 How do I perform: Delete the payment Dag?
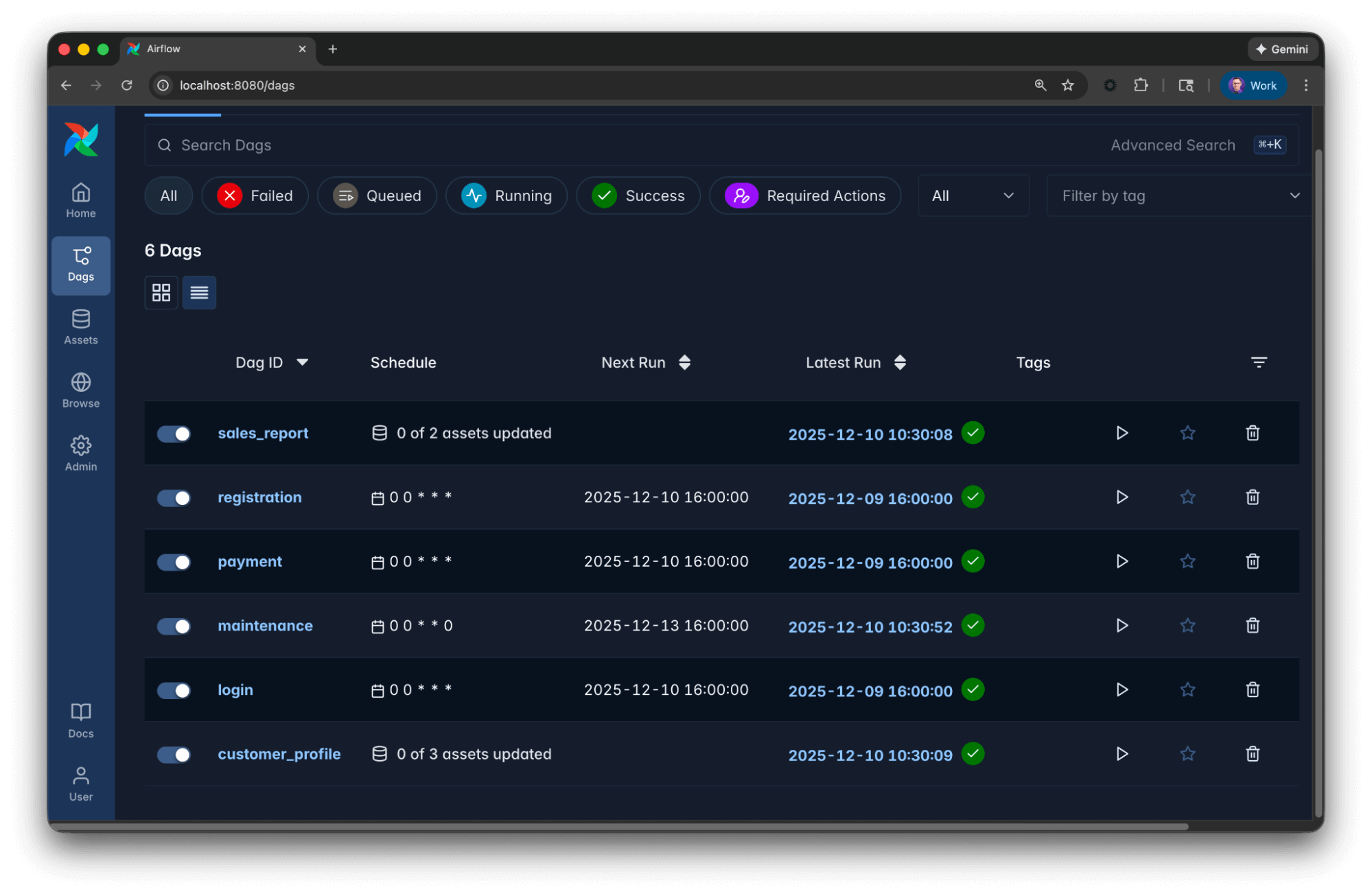(1252, 561)
